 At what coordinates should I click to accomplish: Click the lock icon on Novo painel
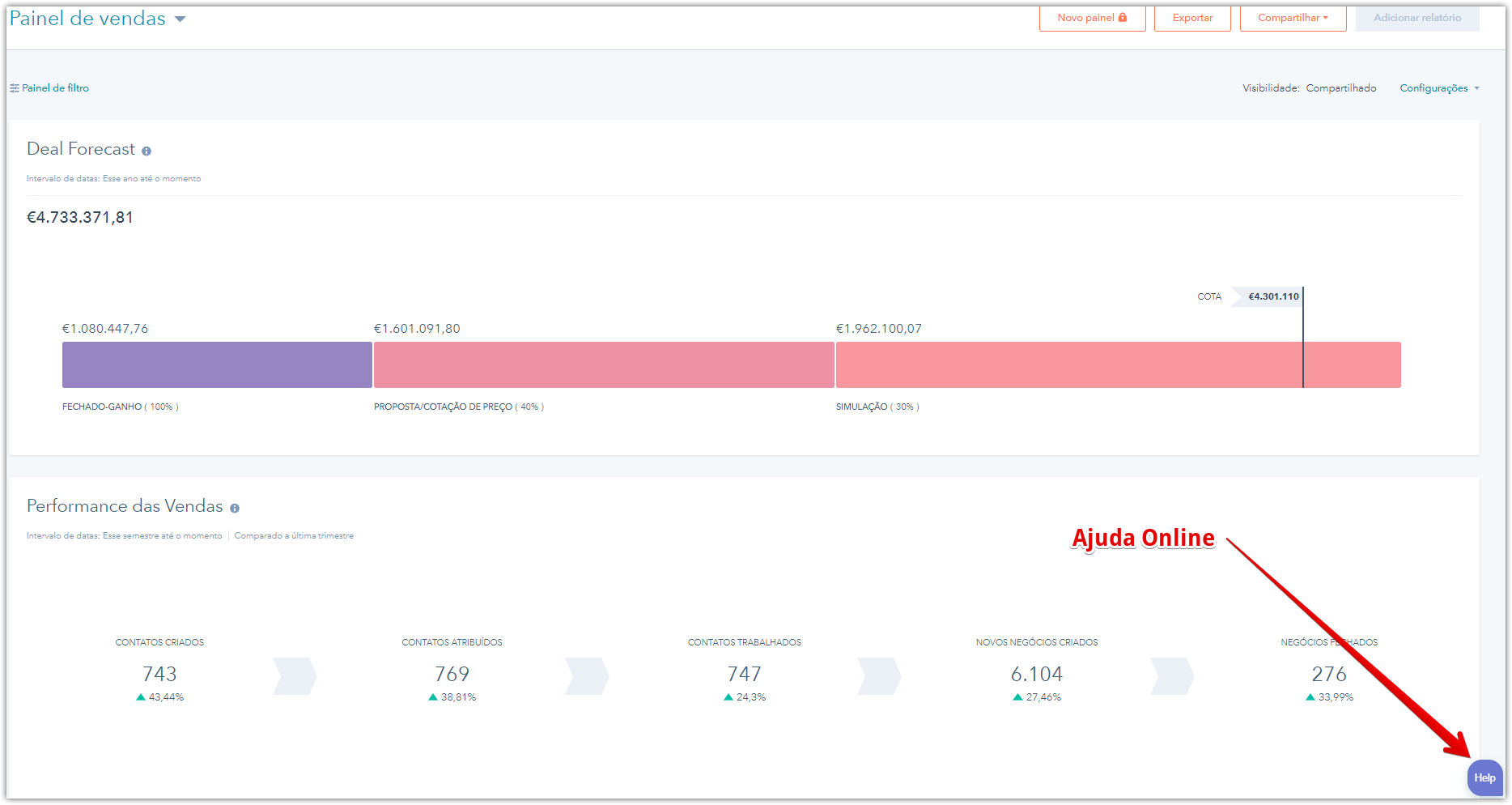click(1123, 18)
